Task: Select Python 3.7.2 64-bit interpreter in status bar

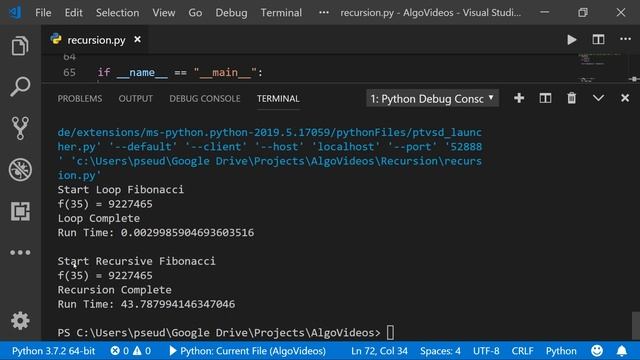Action: pyautogui.click(x=53, y=351)
